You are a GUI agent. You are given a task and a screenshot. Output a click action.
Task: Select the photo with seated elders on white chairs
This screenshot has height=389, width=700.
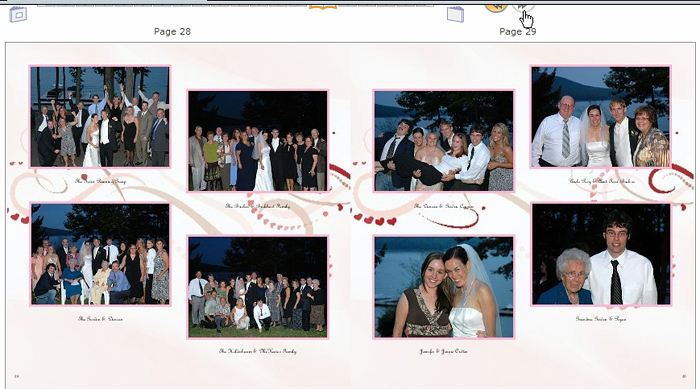click(x=100, y=254)
